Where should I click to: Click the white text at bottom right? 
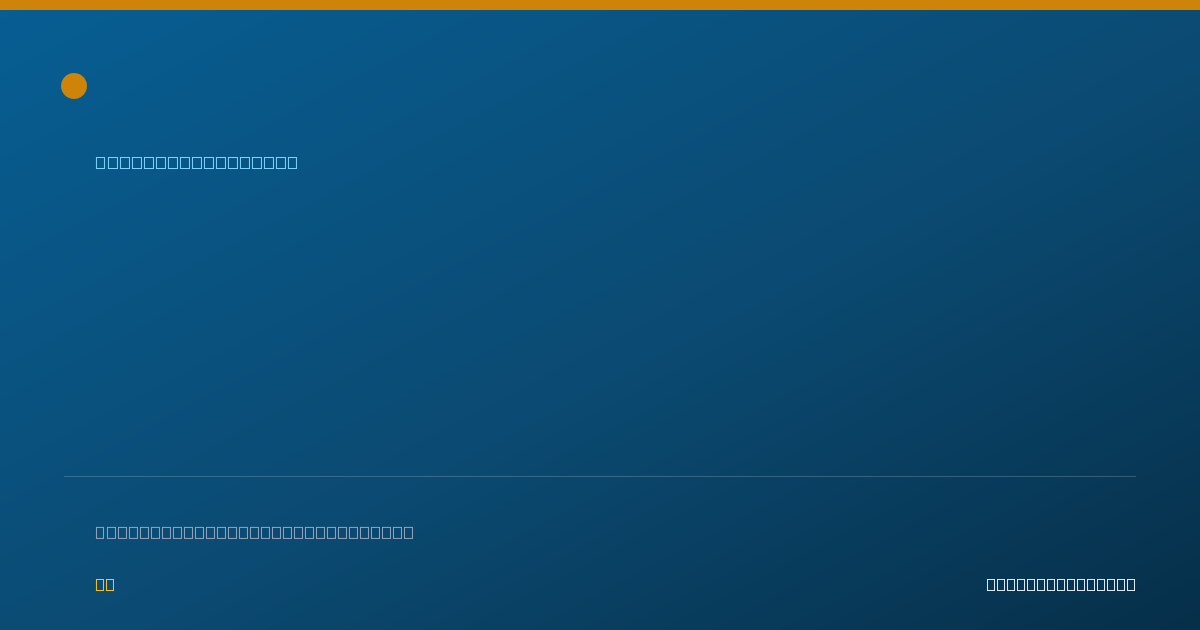1061,584
